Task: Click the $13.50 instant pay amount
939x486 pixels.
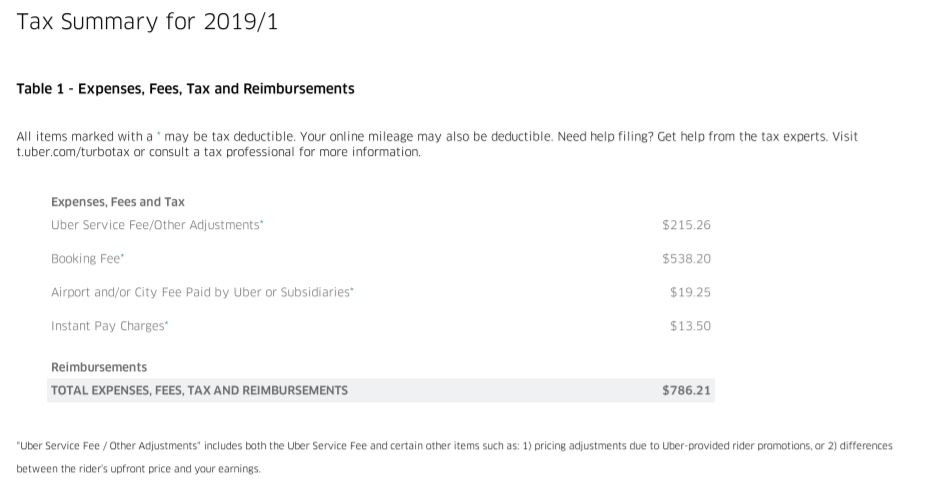Action: pos(690,326)
